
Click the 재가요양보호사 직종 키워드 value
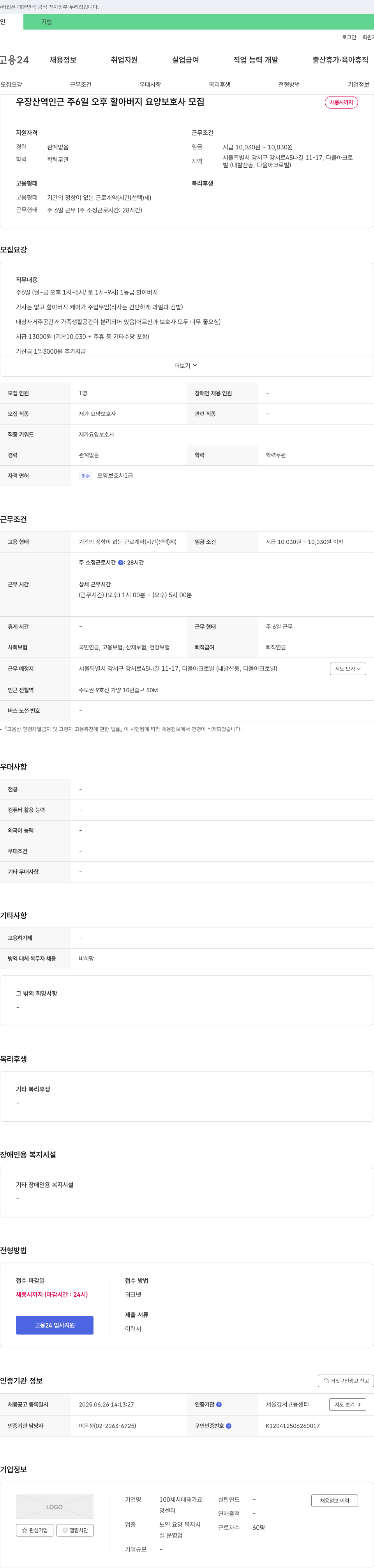[96, 435]
